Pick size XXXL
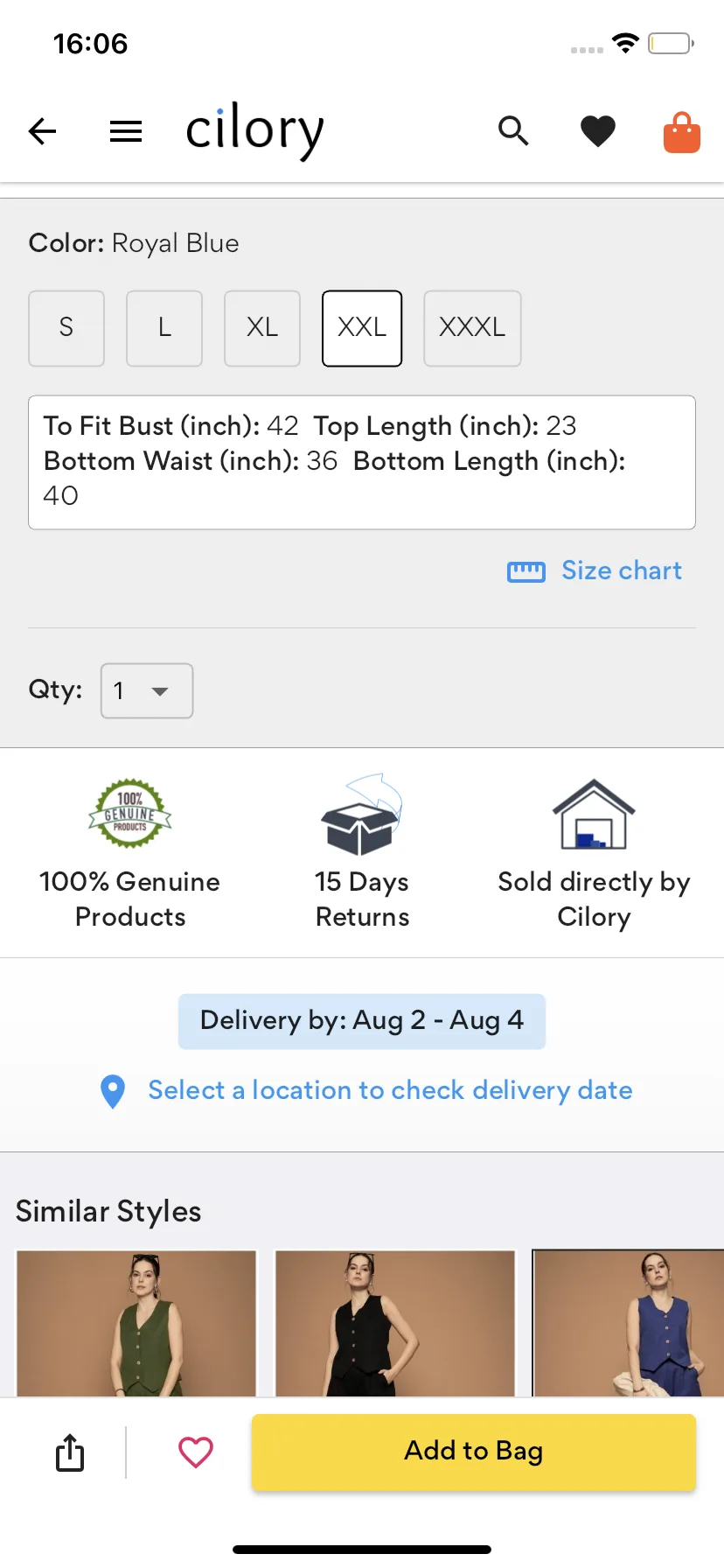The width and height of the screenshot is (724, 1568). (x=472, y=328)
